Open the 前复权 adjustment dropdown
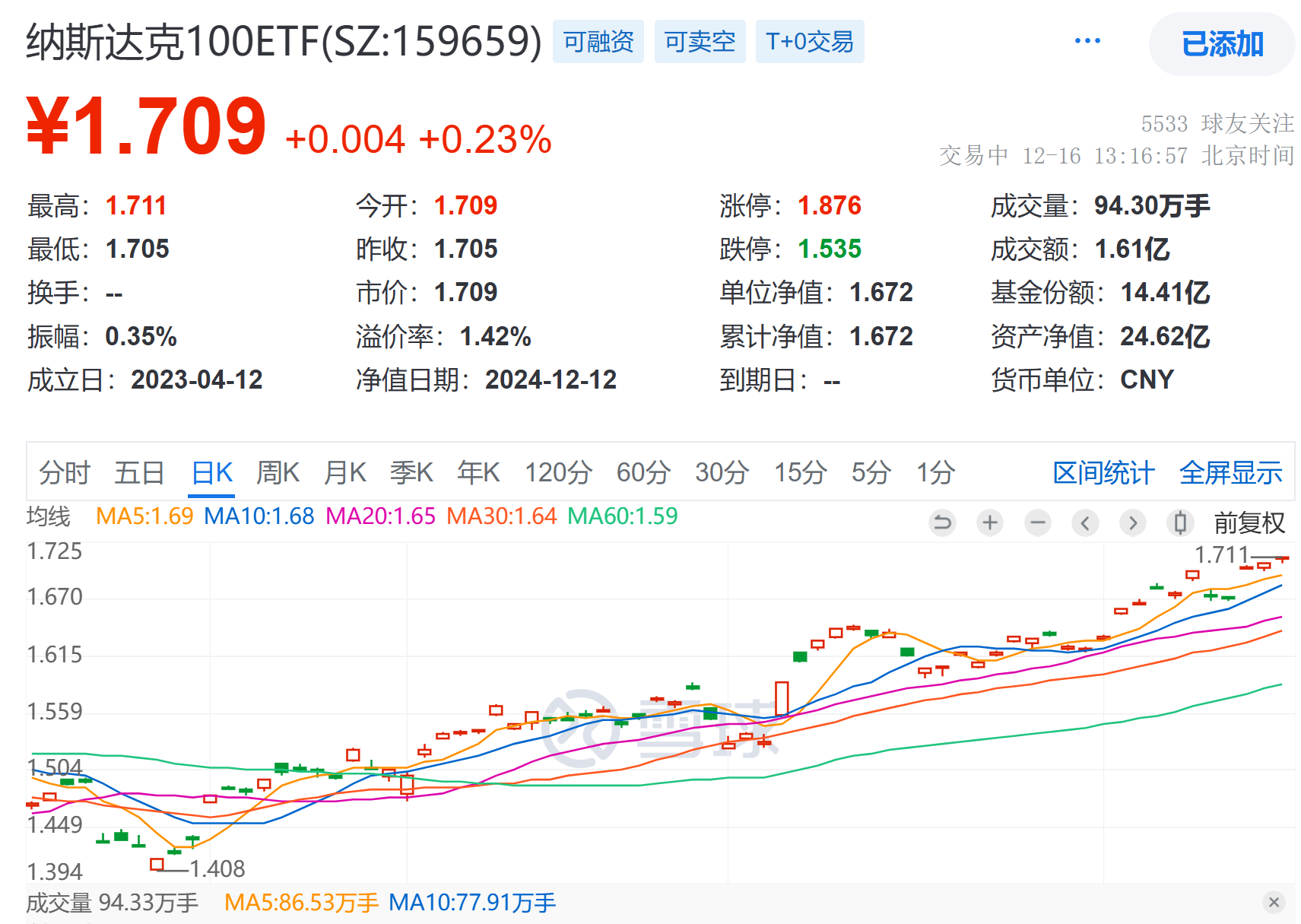Screen dimensions: 1301x924 1249,522
